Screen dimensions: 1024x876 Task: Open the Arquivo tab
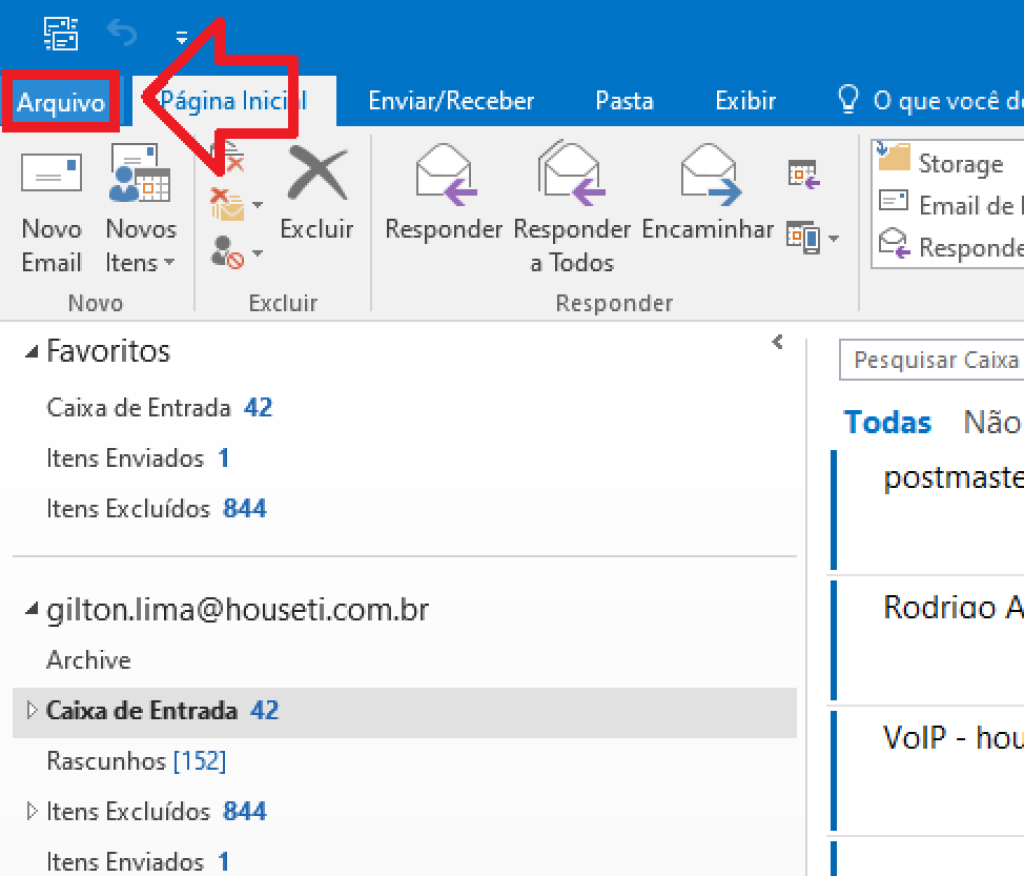click(61, 102)
